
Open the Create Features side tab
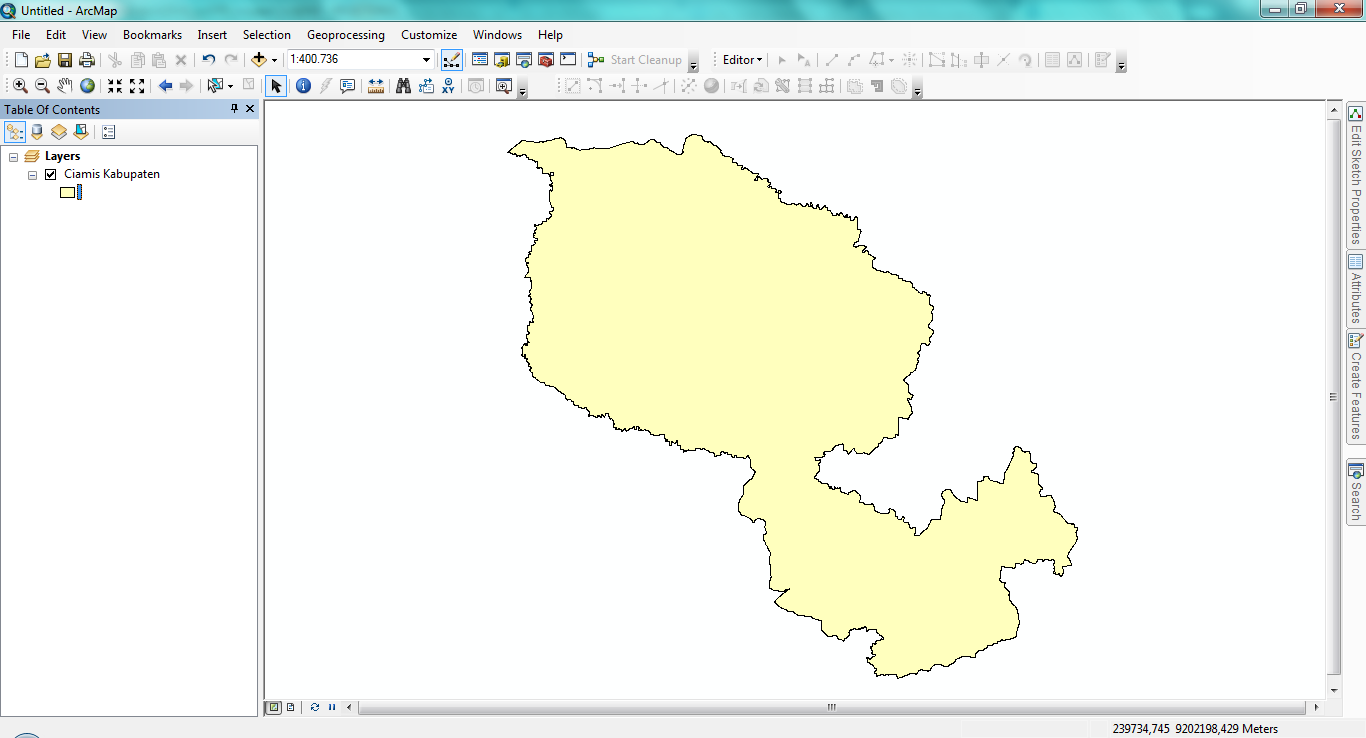pos(1356,387)
